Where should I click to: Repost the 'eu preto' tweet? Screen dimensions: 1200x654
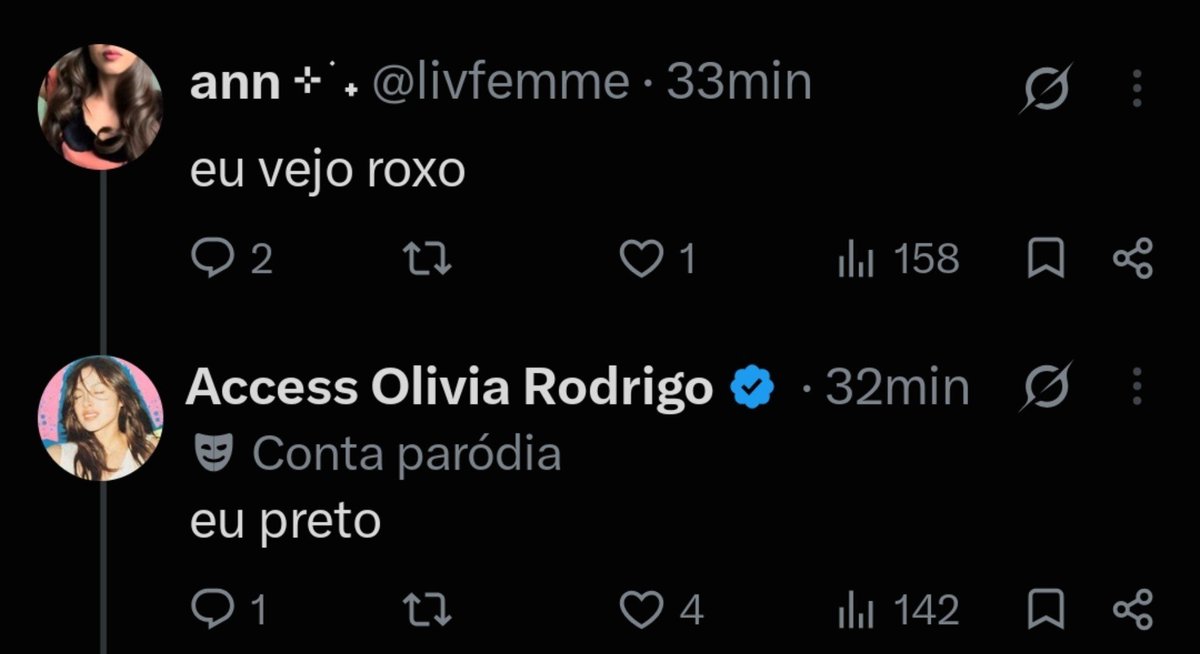426,610
